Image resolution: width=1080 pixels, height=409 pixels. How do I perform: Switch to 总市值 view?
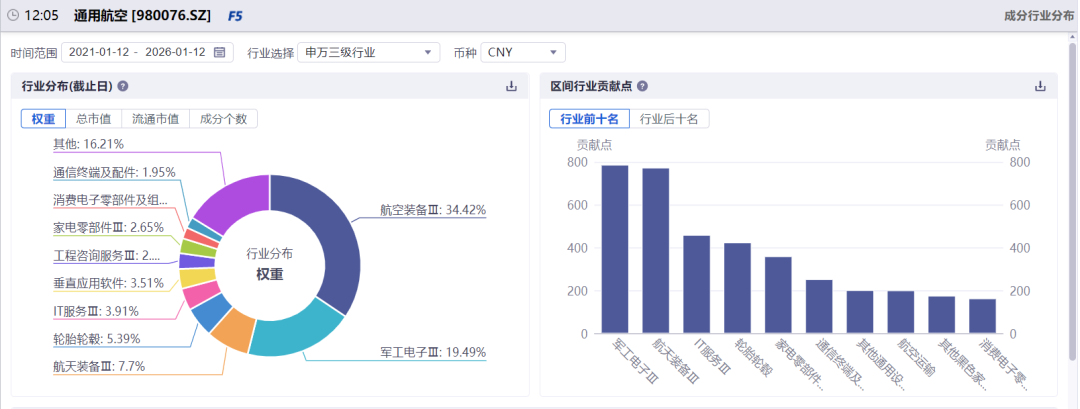tap(93, 119)
